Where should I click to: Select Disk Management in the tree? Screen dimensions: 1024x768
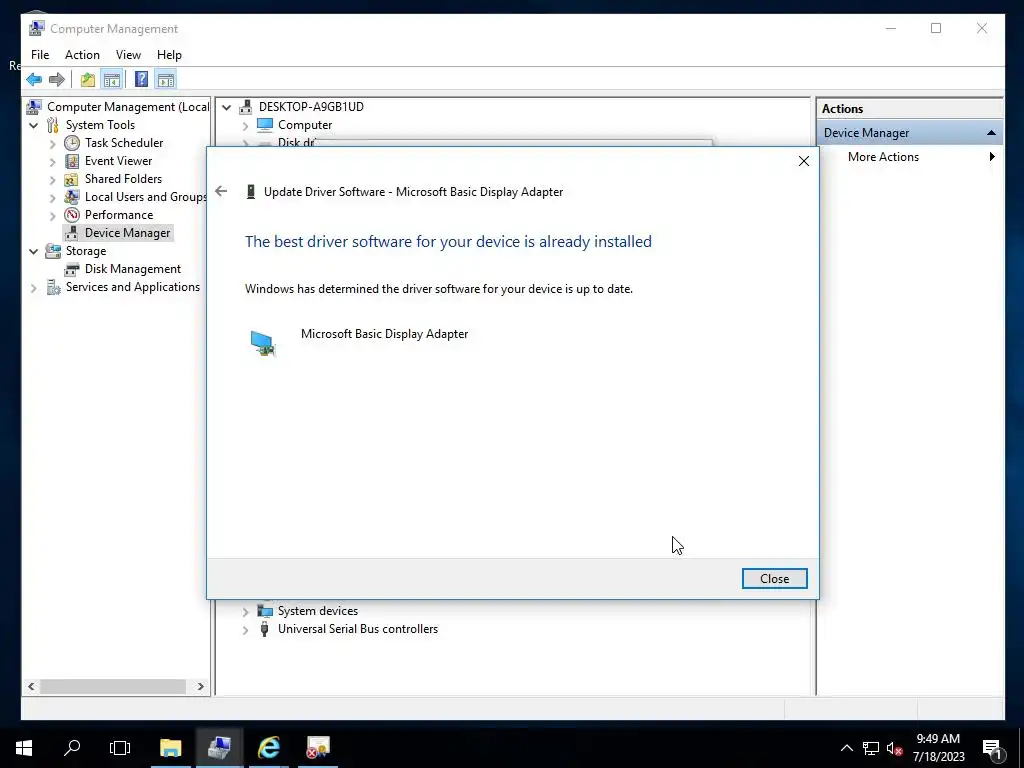click(133, 269)
